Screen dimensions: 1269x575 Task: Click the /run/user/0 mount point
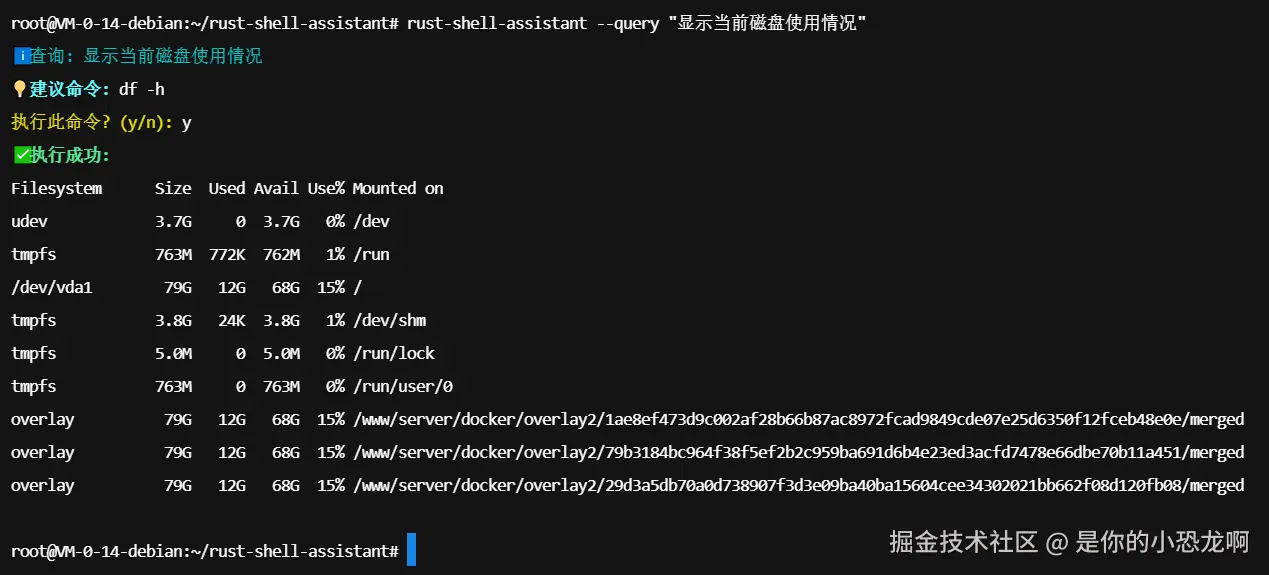click(x=402, y=386)
